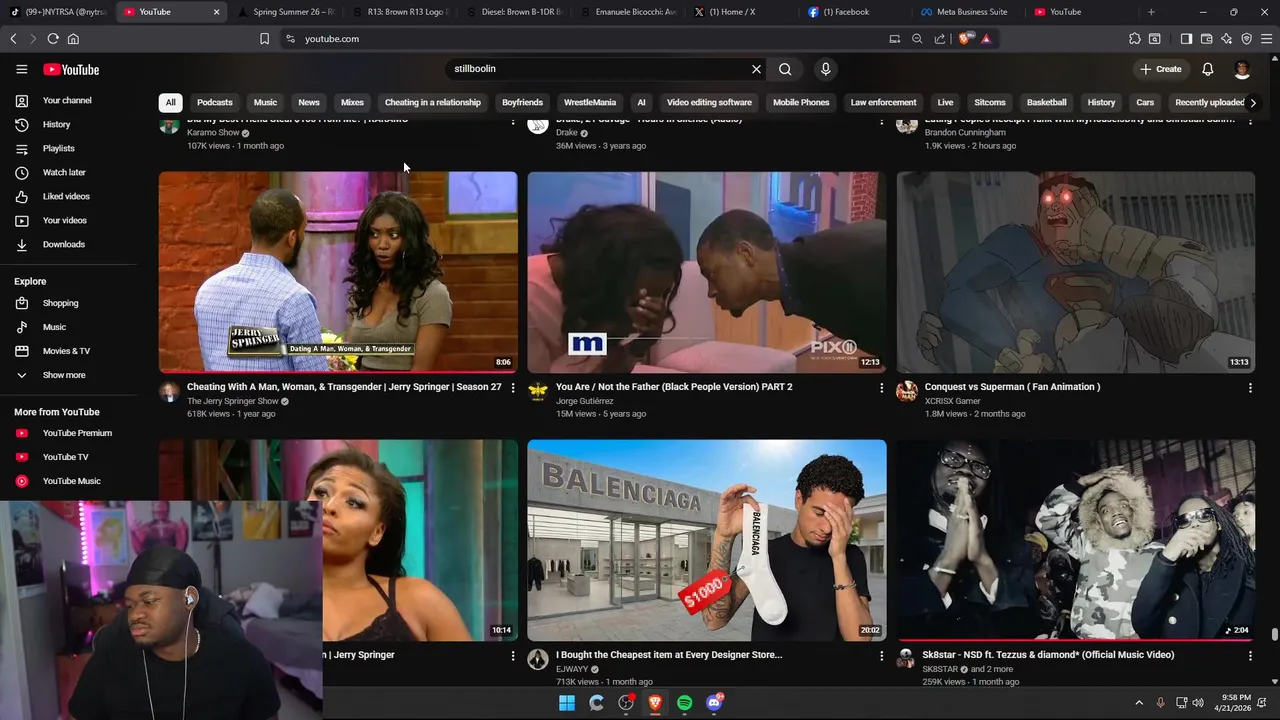Open the notifications bell
Viewport: 1280px width, 720px height.
(x=1207, y=69)
